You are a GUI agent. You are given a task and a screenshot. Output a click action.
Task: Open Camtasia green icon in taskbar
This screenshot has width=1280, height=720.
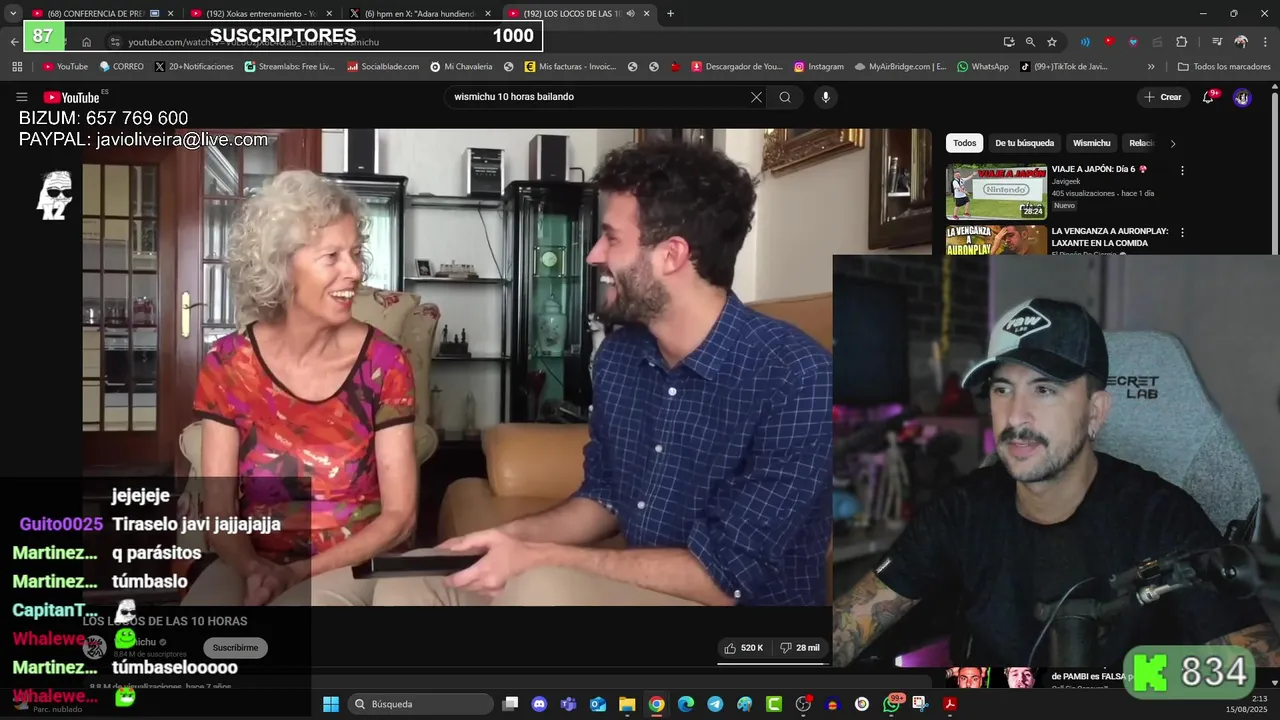[774, 704]
